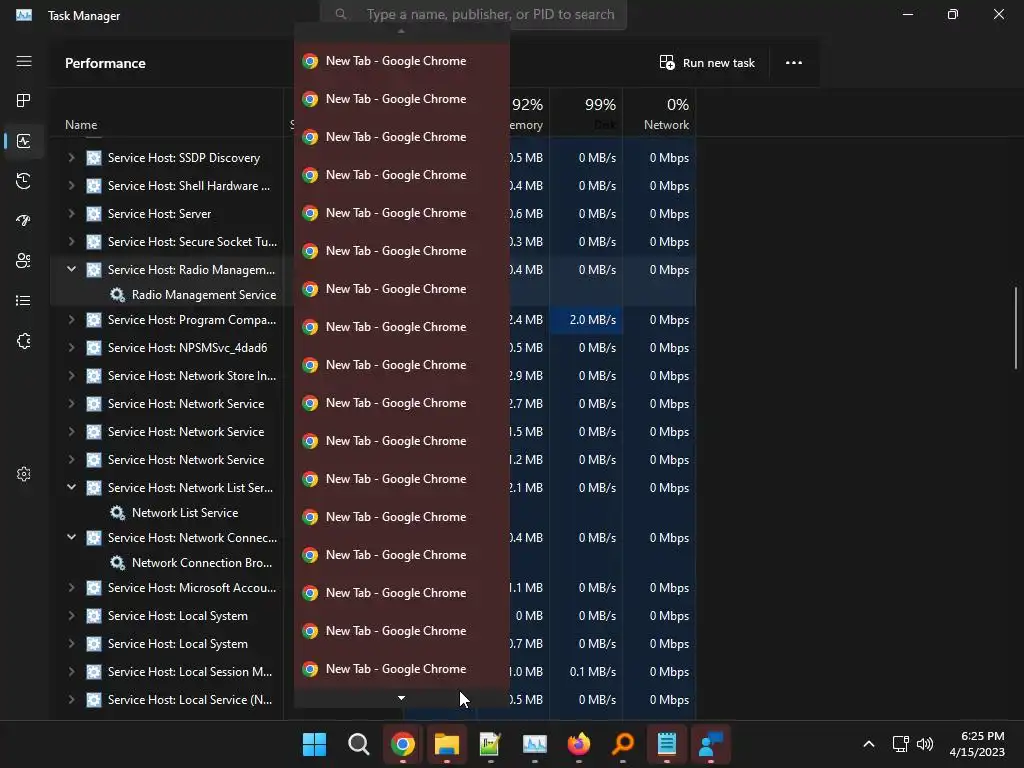The image size is (1024, 768).
Task: Click the Windows Start button
Action: click(x=314, y=744)
